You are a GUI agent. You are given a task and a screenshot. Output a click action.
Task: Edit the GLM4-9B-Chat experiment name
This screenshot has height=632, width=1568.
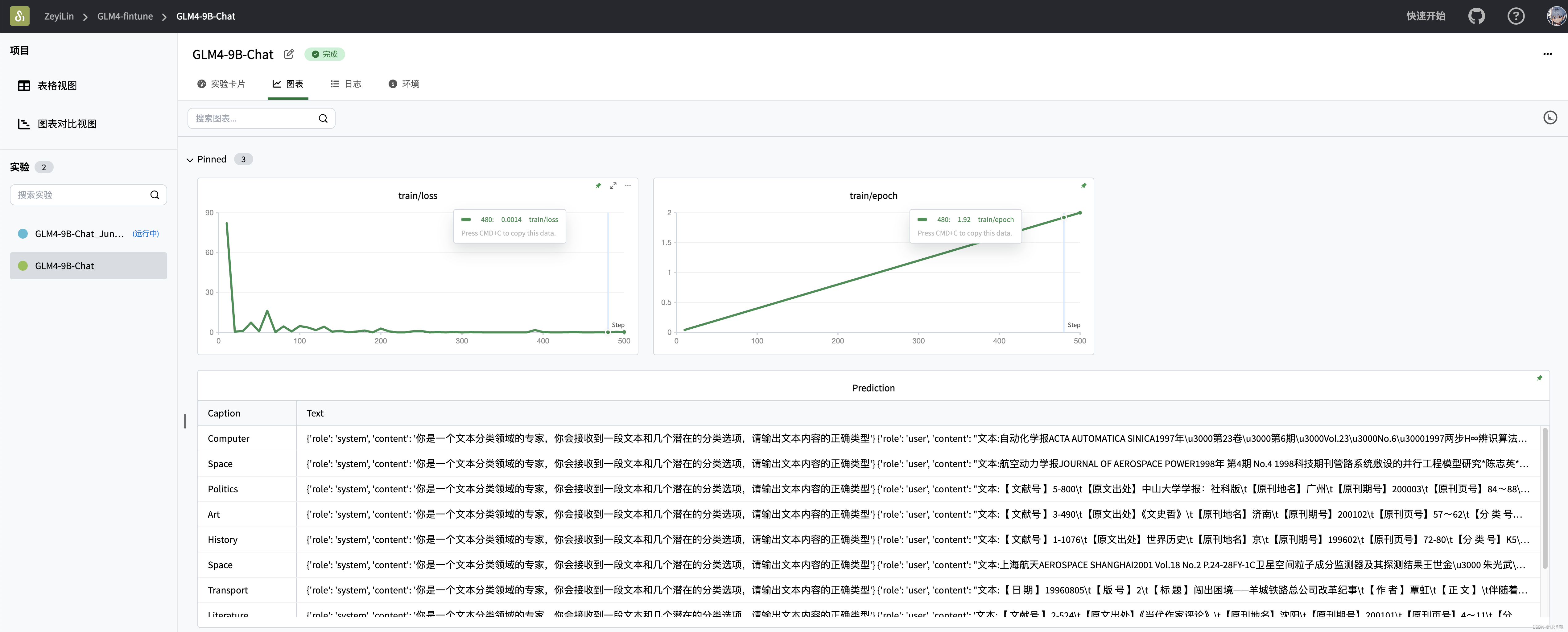pos(288,54)
